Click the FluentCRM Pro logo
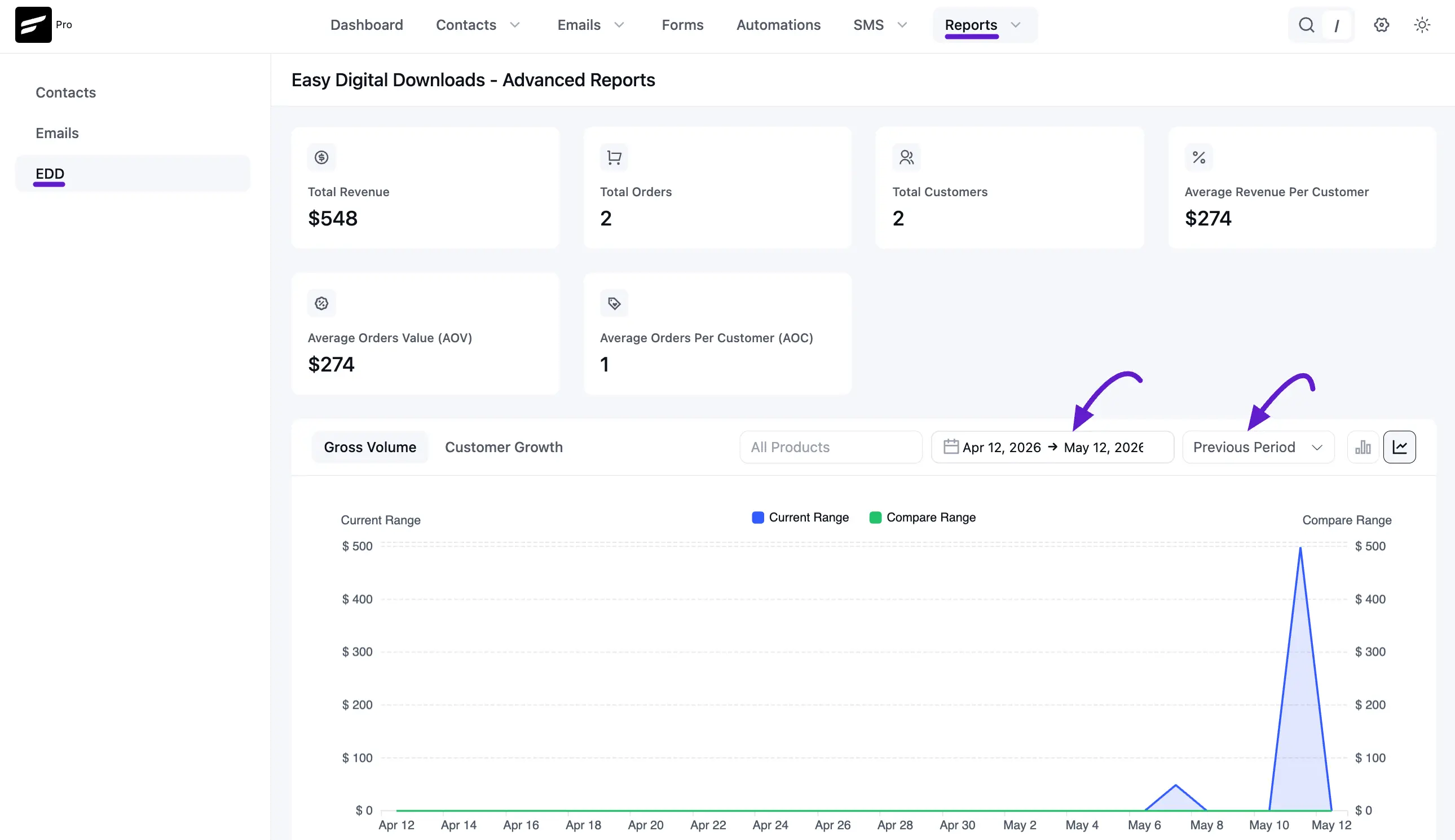 (x=33, y=25)
